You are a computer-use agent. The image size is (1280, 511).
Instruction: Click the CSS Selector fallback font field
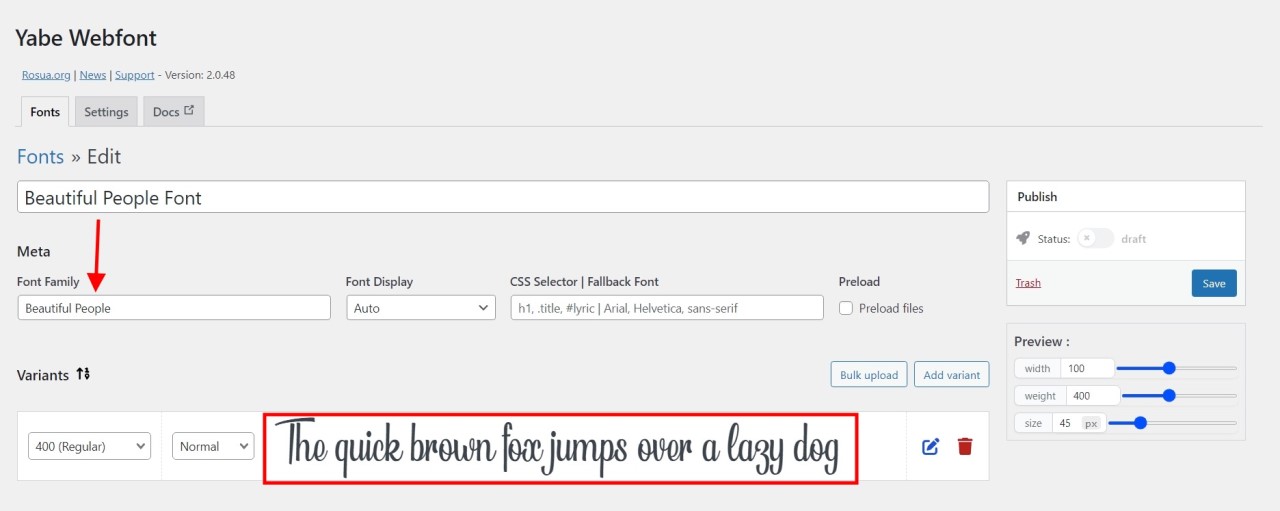(x=667, y=308)
